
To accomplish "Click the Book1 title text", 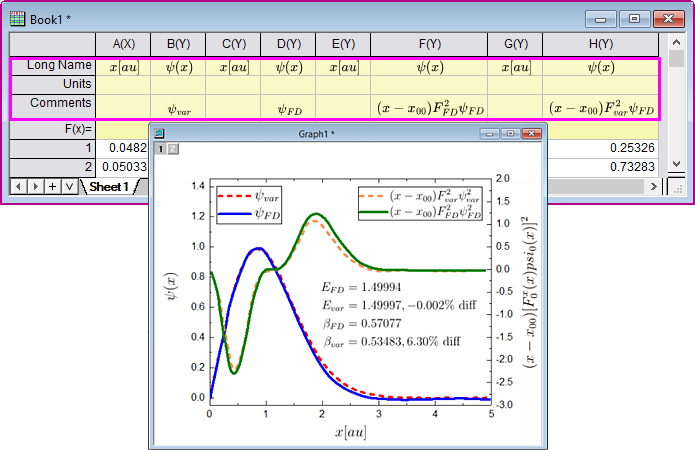I will point(50,20).
